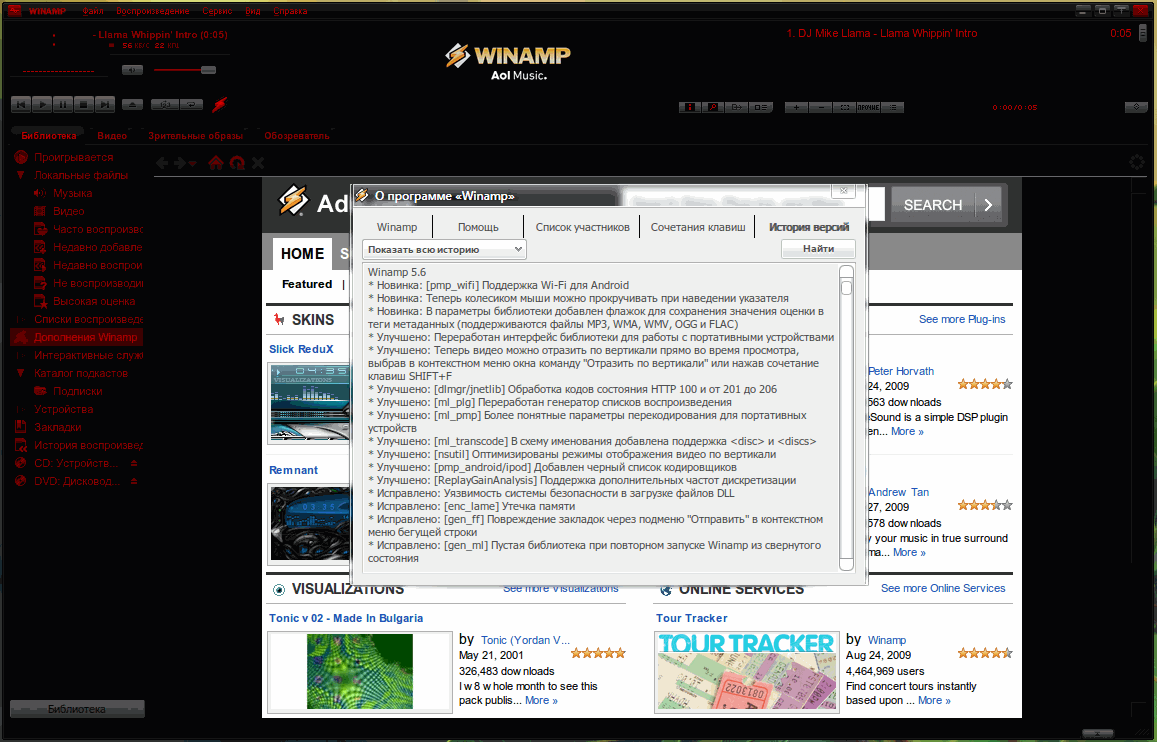Open the Сочетания клавиш tab
1157x742 pixels.
(698, 227)
